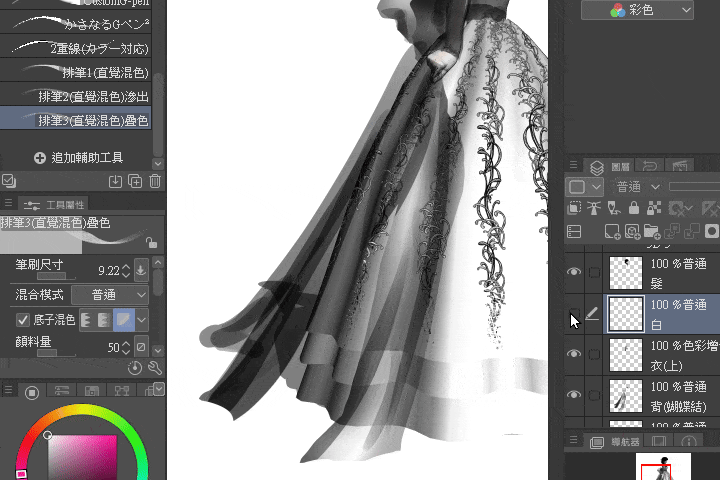Switch to the sub view tab
The height and width of the screenshot is (480, 720).
coord(658,441)
